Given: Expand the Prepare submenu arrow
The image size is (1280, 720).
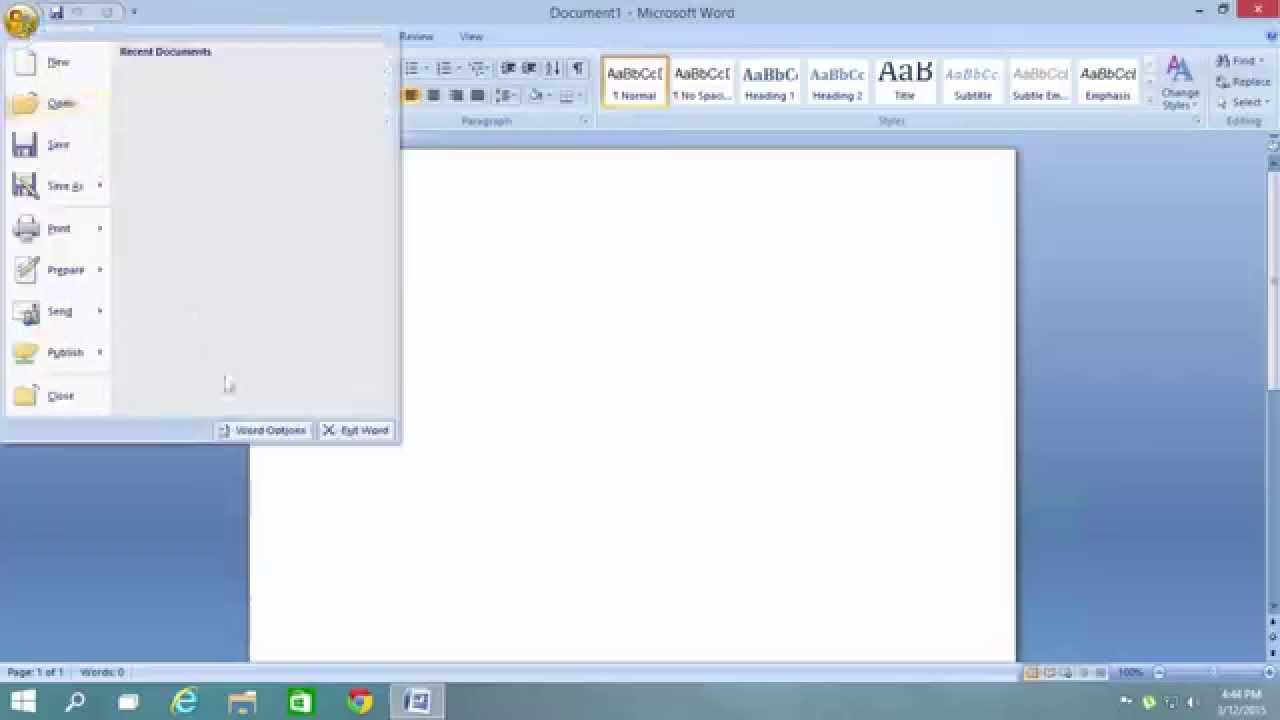Looking at the screenshot, I should coord(100,270).
